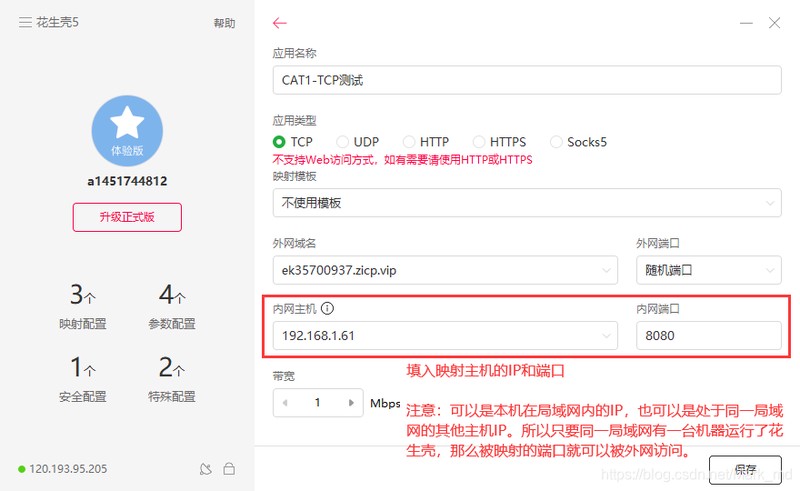Select the TCP application type
This screenshot has height=491, width=800.
(293, 142)
